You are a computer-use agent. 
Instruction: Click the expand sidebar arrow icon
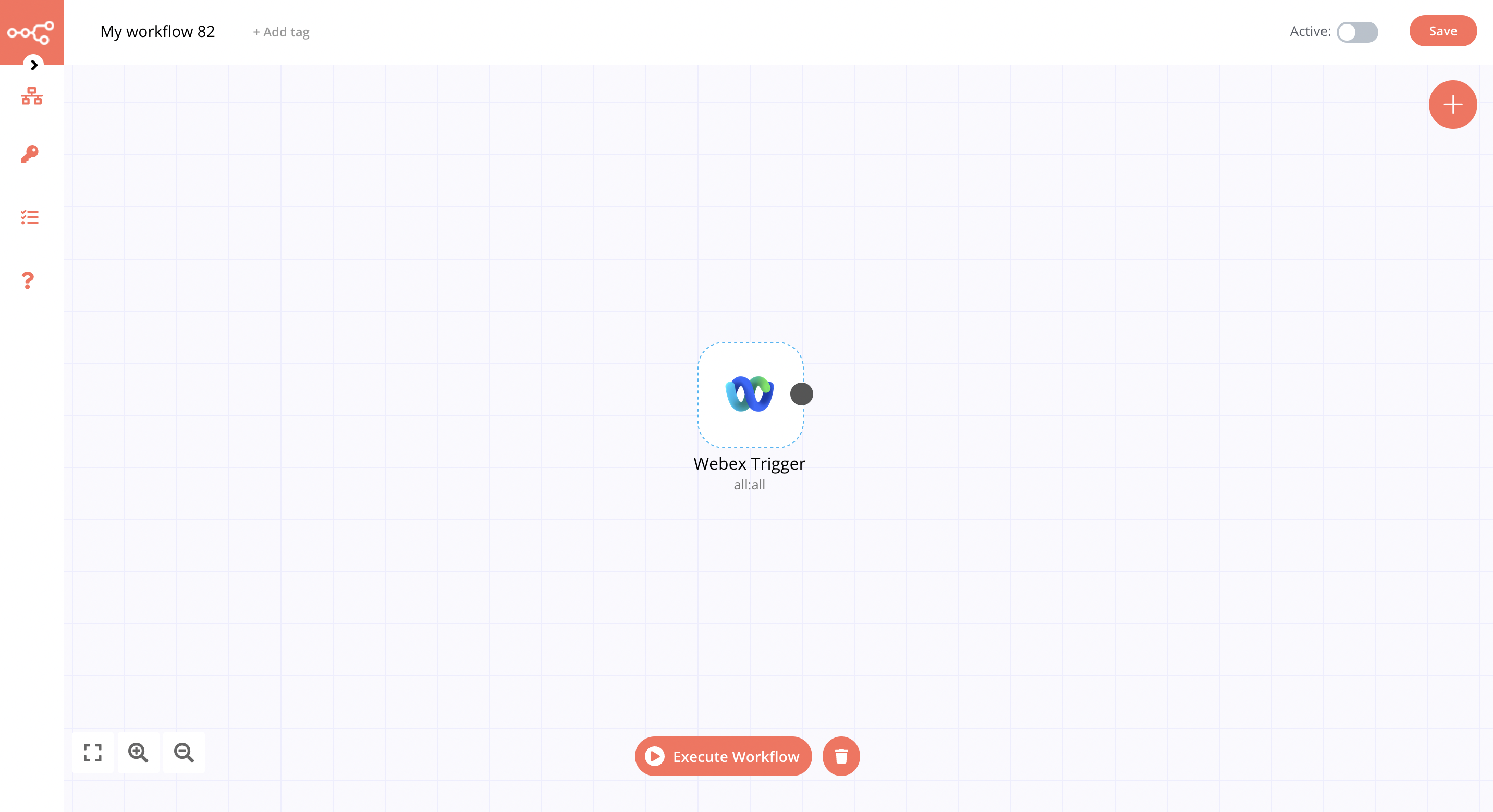click(x=33, y=65)
